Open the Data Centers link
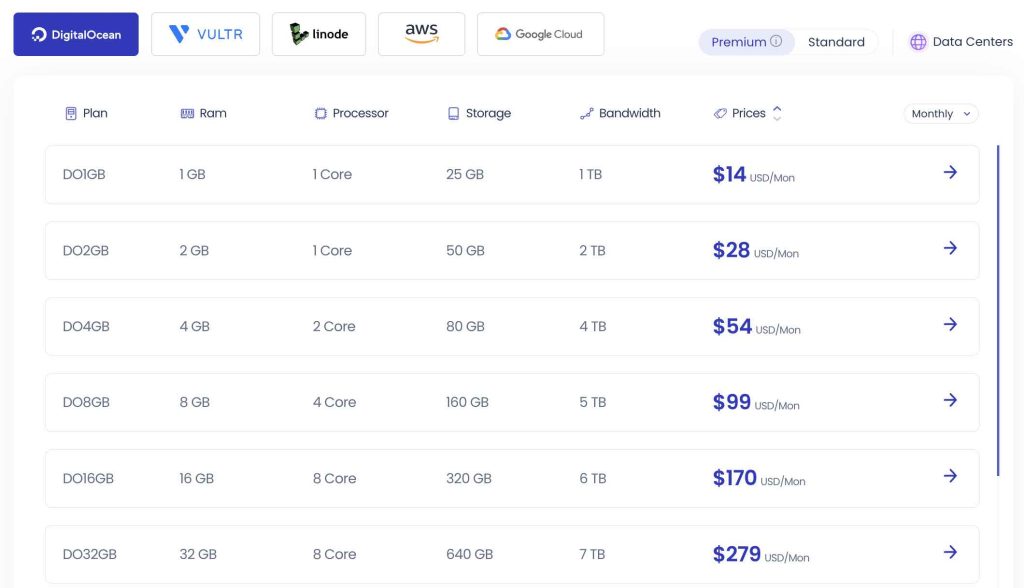This screenshot has height=588, width=1024. click(961, 42)
